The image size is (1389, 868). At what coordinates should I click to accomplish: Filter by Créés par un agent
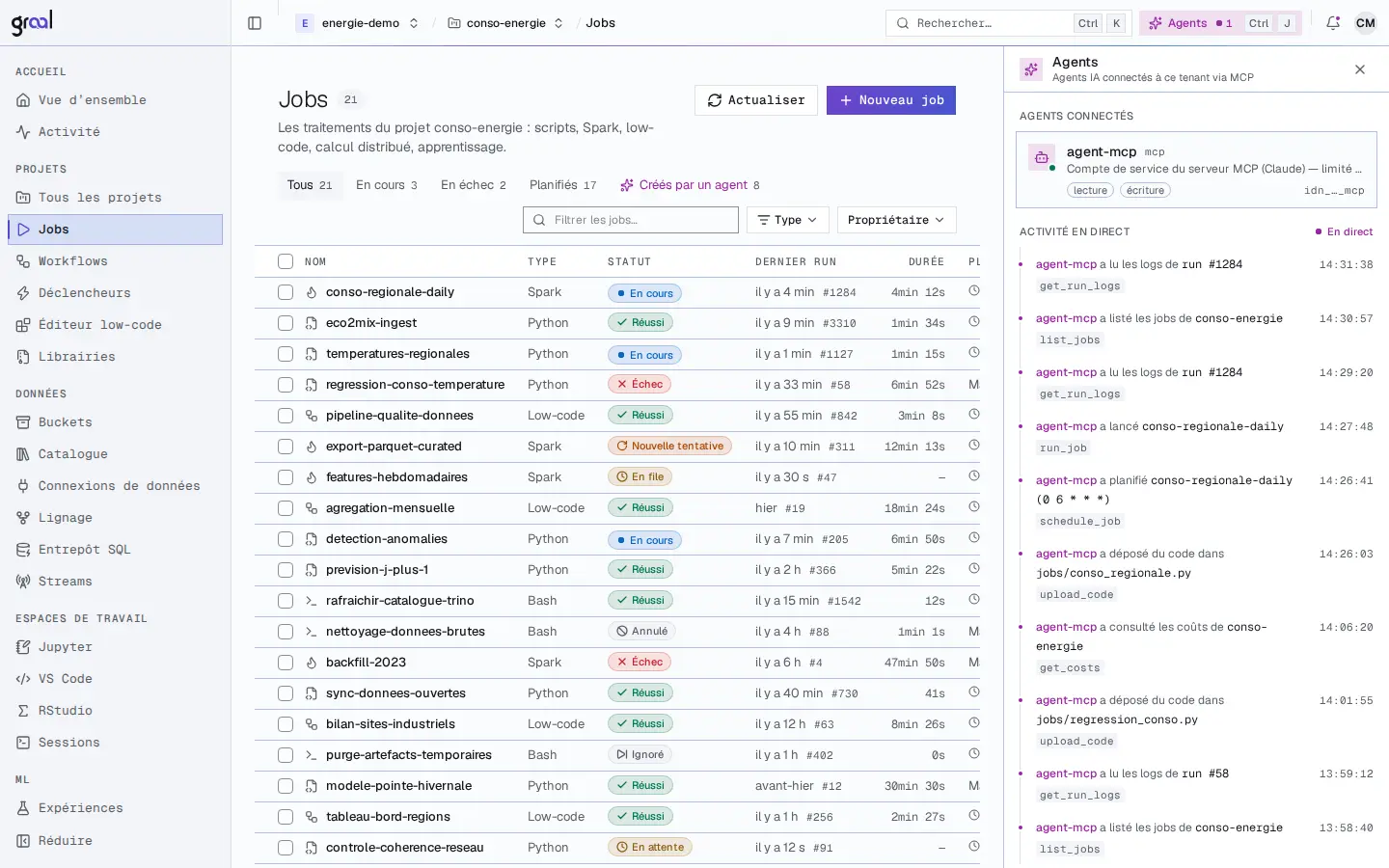coord(690,185)
